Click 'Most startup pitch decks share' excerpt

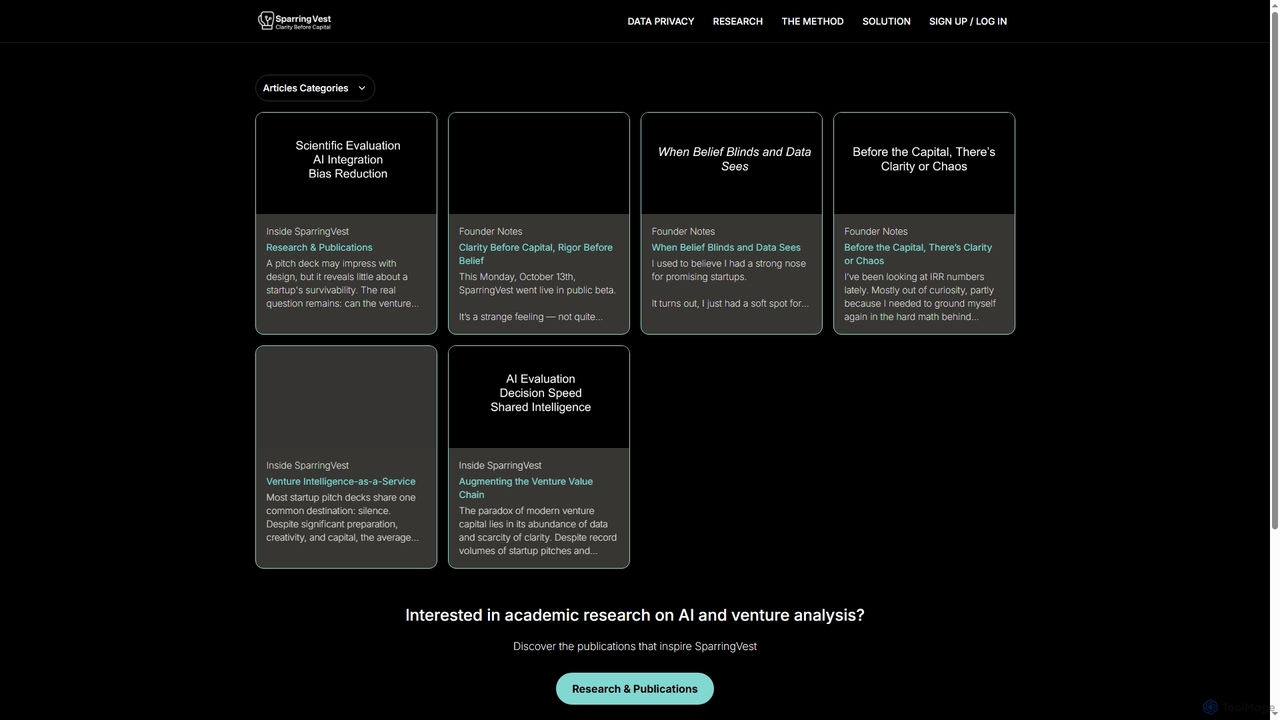pyautogui.click(x=342, y=517)
